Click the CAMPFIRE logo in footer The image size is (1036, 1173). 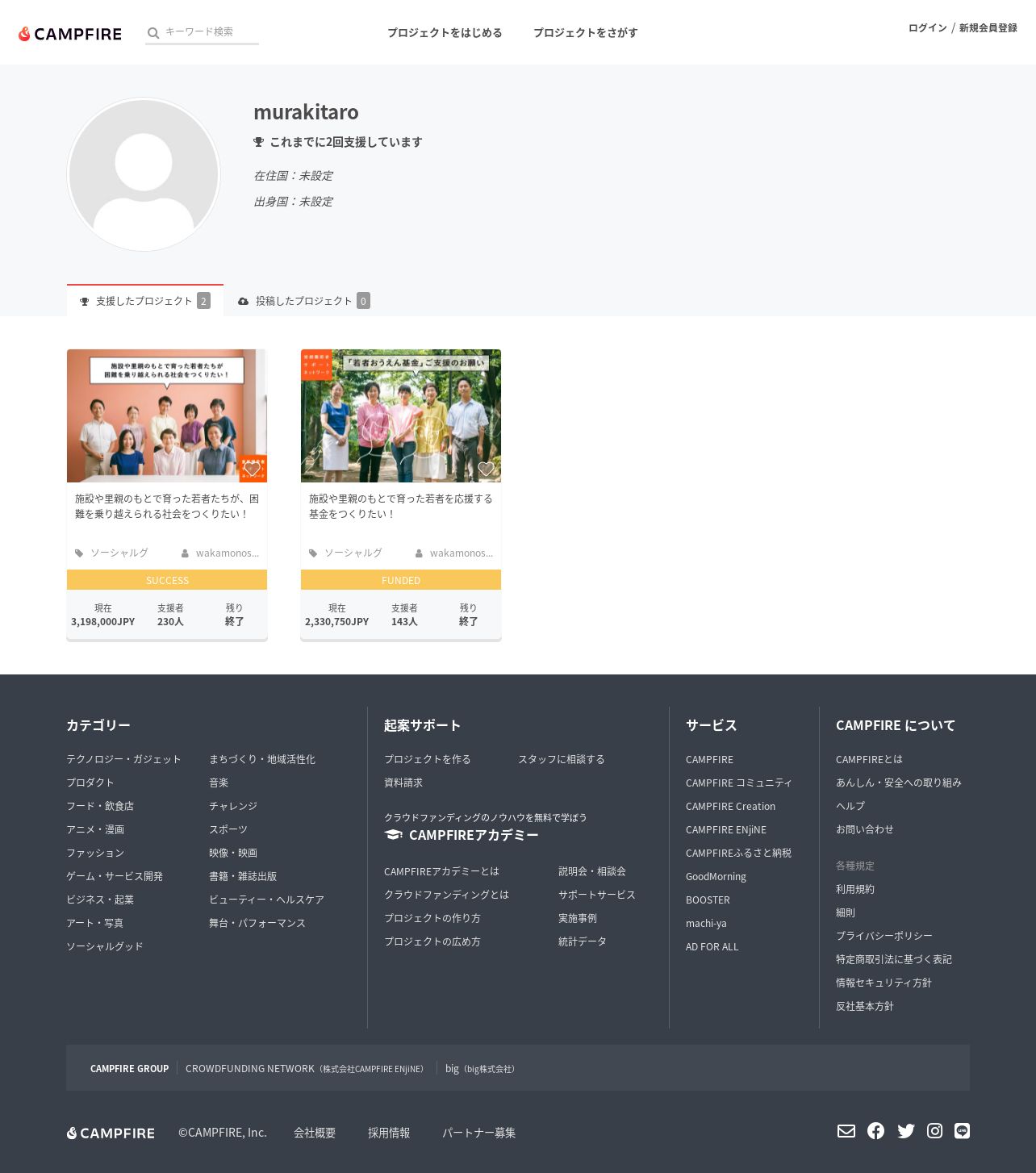tap(111, 1133)
